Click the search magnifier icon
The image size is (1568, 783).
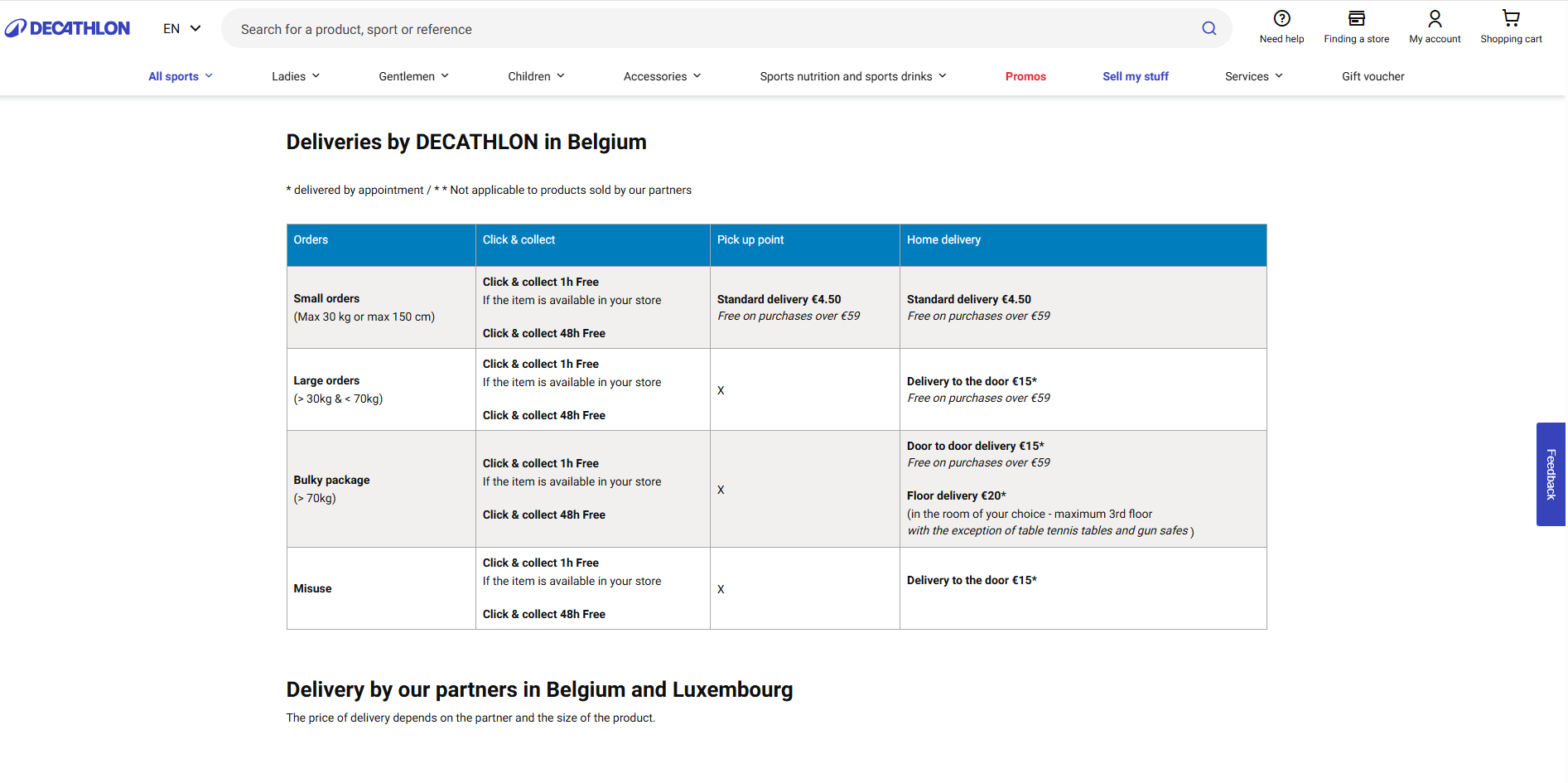point(1209,28)
